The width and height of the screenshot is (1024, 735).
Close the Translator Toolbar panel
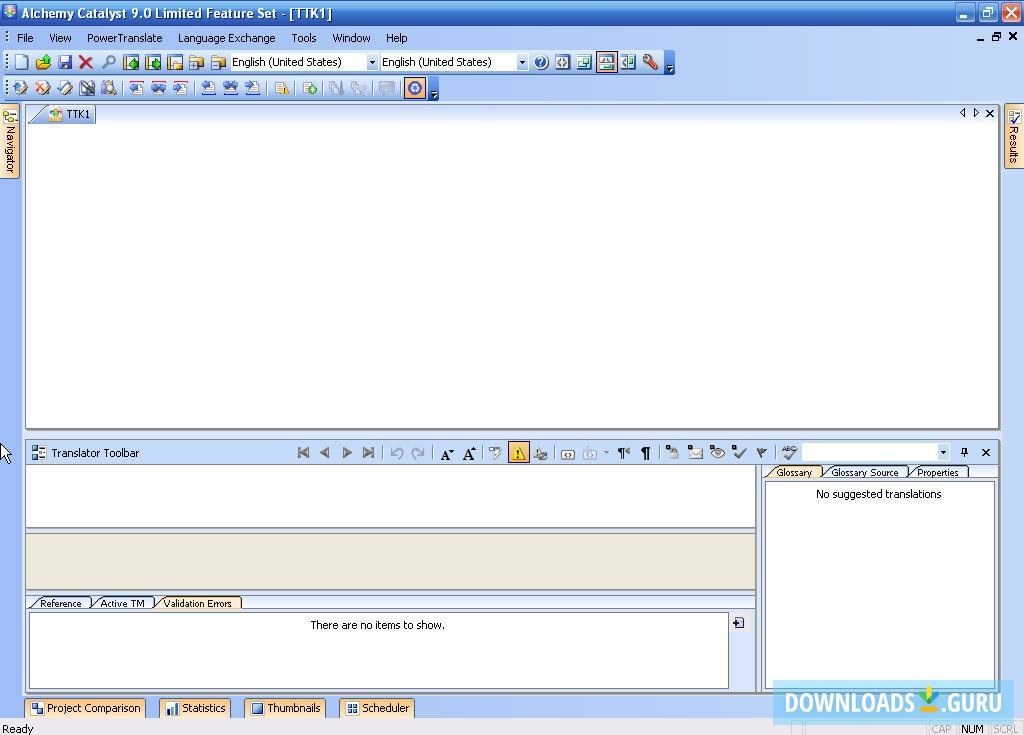(986, 452)
